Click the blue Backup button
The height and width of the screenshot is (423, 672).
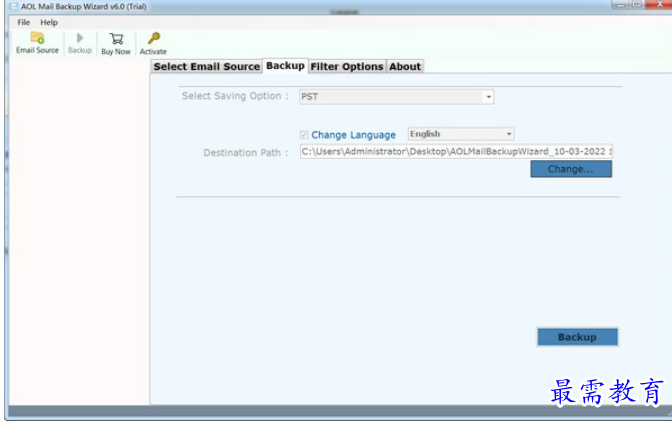tap(577, 337)
